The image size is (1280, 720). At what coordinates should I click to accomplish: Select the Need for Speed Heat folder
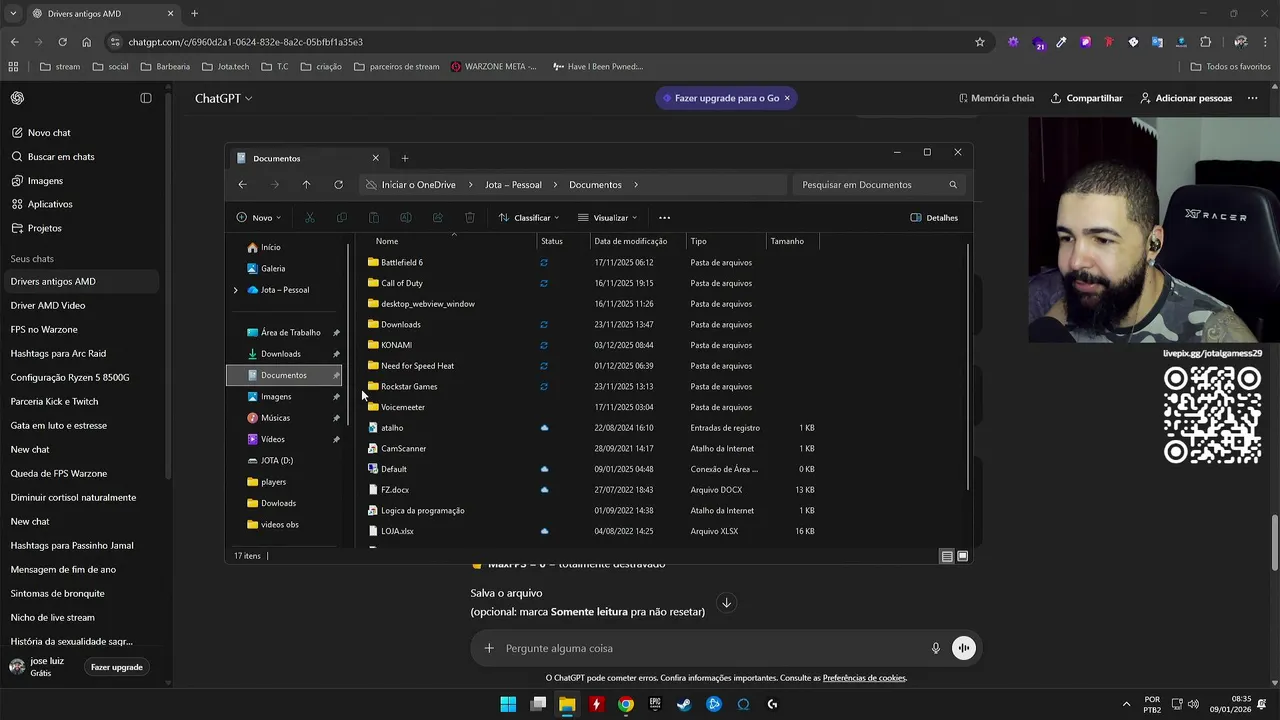411,366
